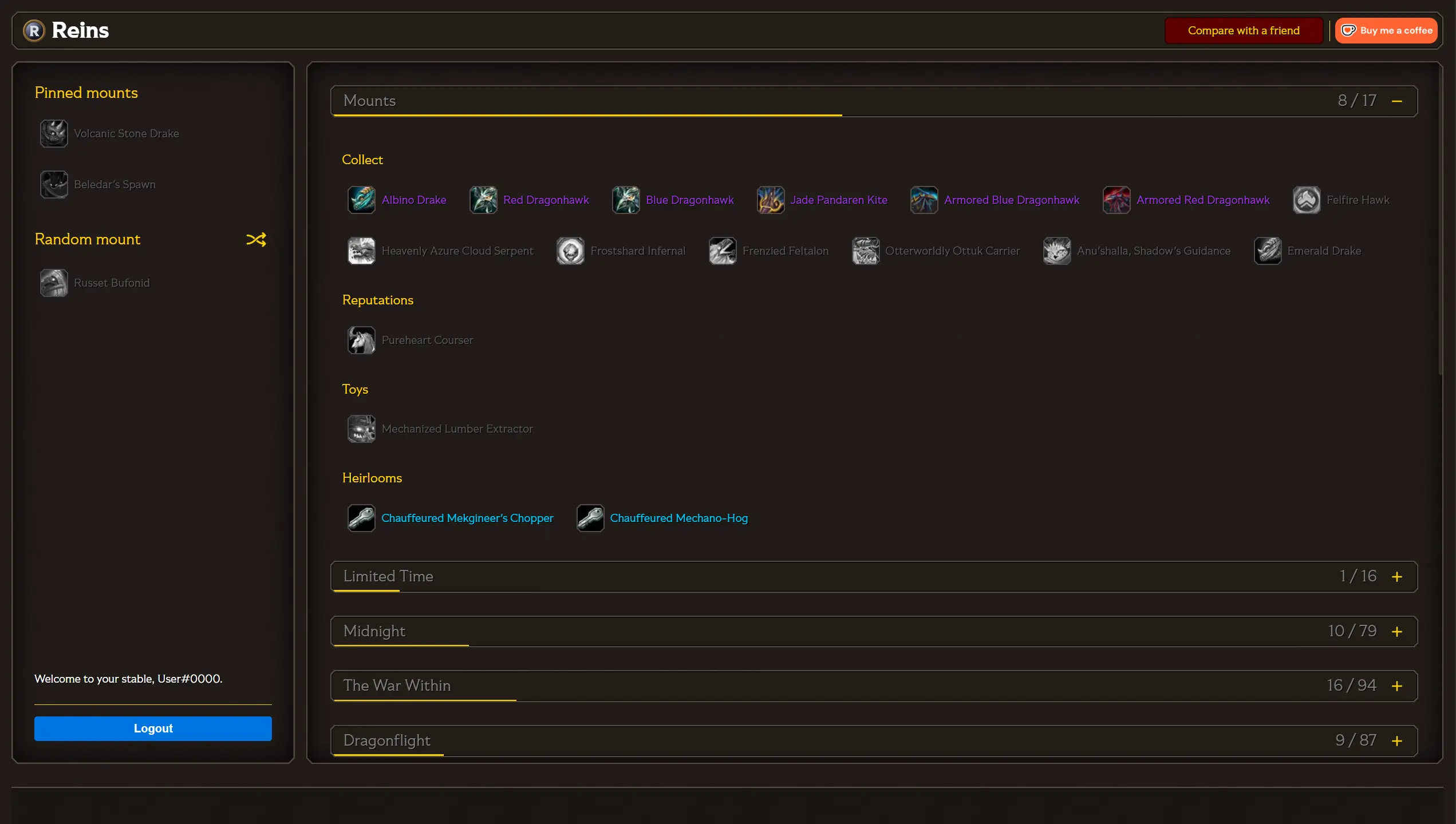Viewport: 1456px width, 824px height.
Task: Shuffle the random mount
Action: [x=256, y=239]
